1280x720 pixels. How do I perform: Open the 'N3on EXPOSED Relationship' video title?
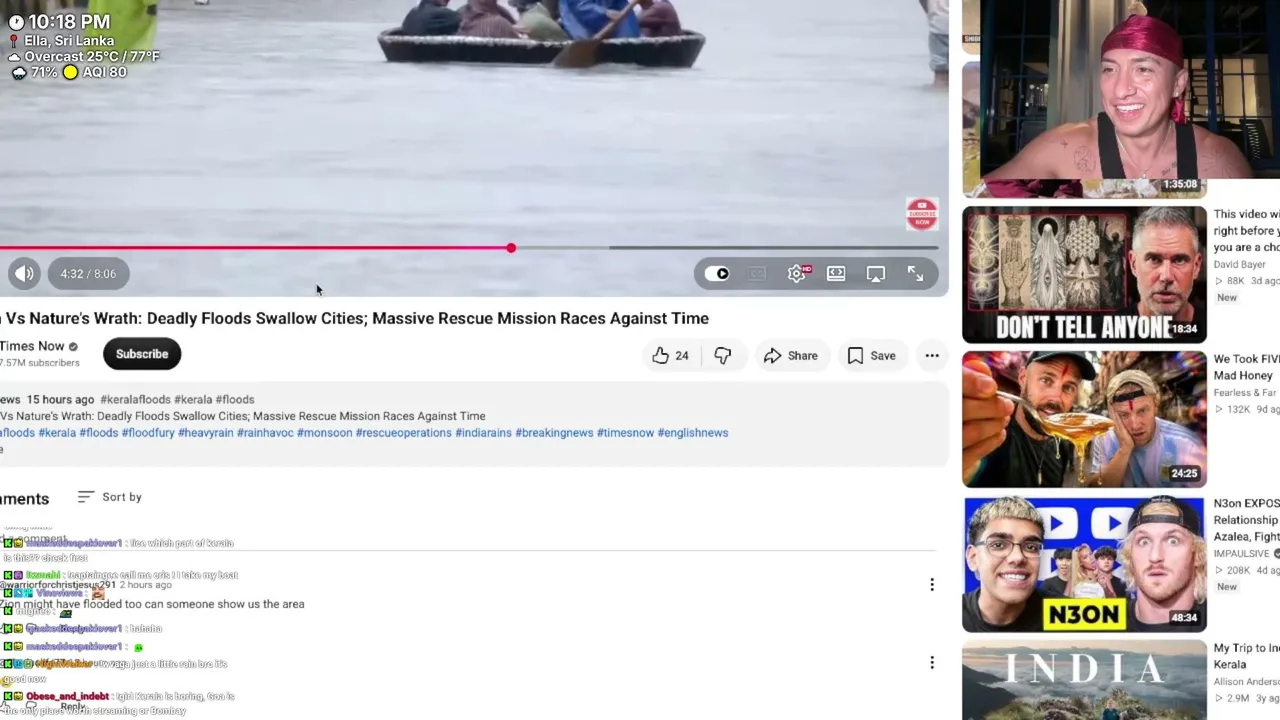pyautogui.click(x=1246, y=520)
